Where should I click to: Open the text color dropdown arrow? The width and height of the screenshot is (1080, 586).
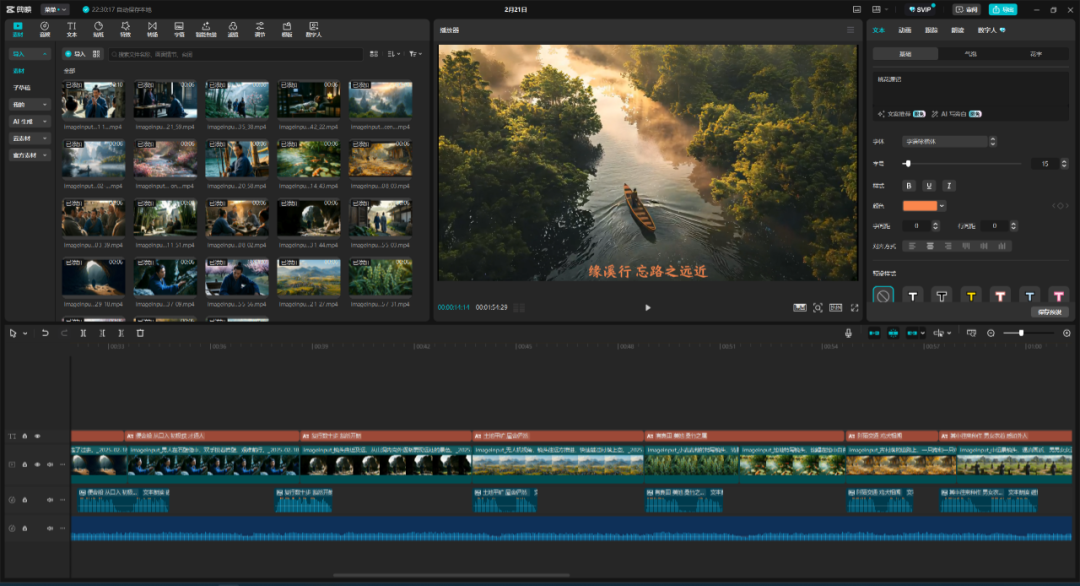click(942, 206)
